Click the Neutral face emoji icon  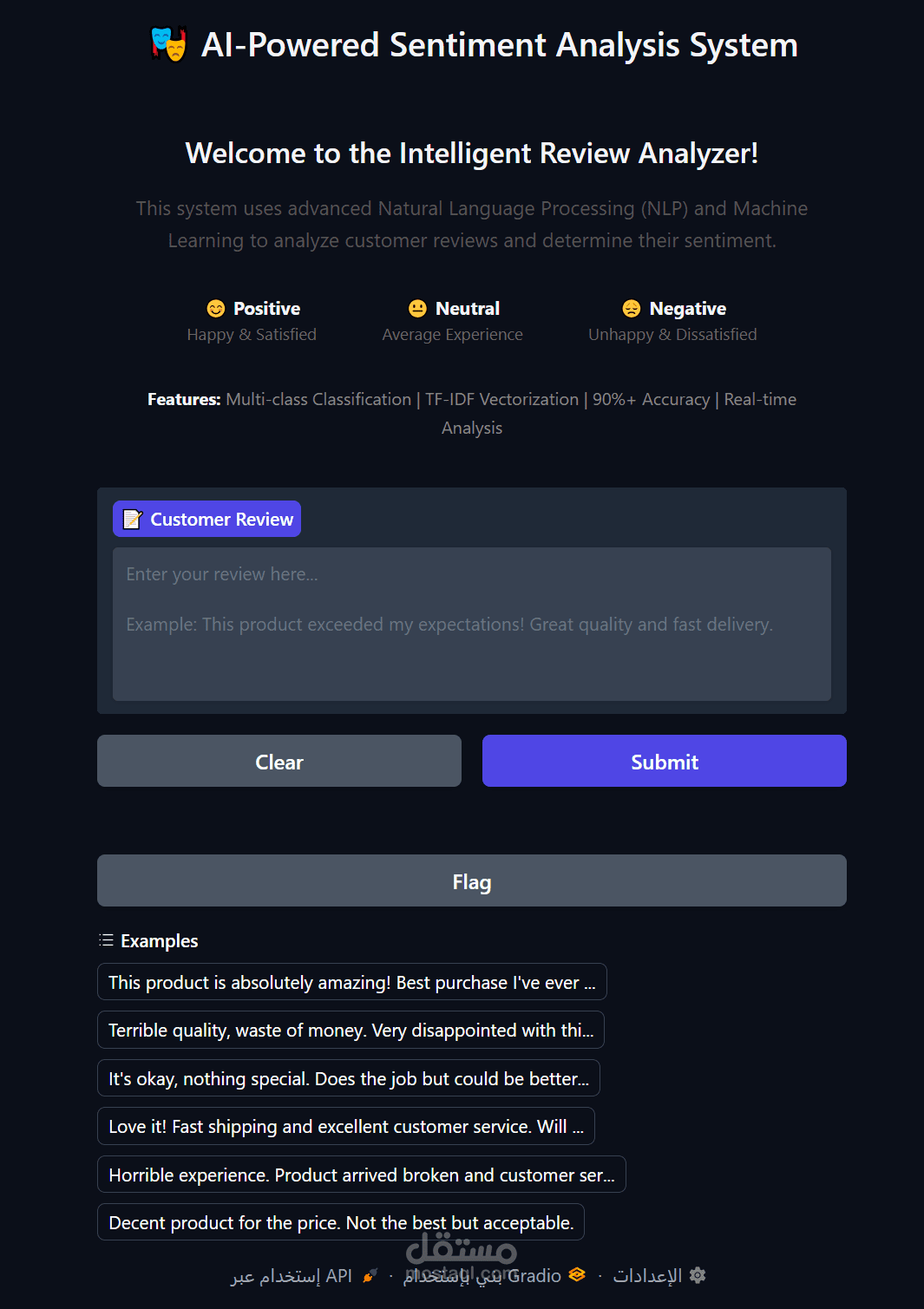418,309
